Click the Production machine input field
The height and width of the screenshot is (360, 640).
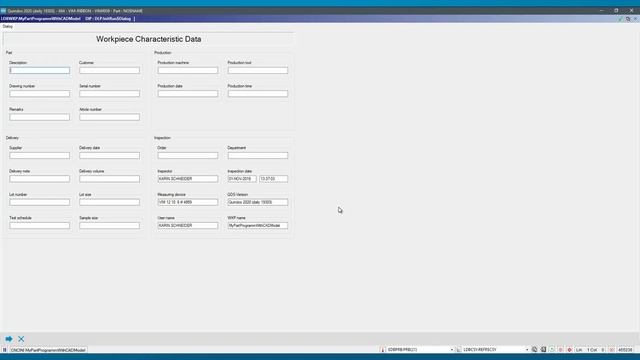pyautogui.click(x=188, y=71)
